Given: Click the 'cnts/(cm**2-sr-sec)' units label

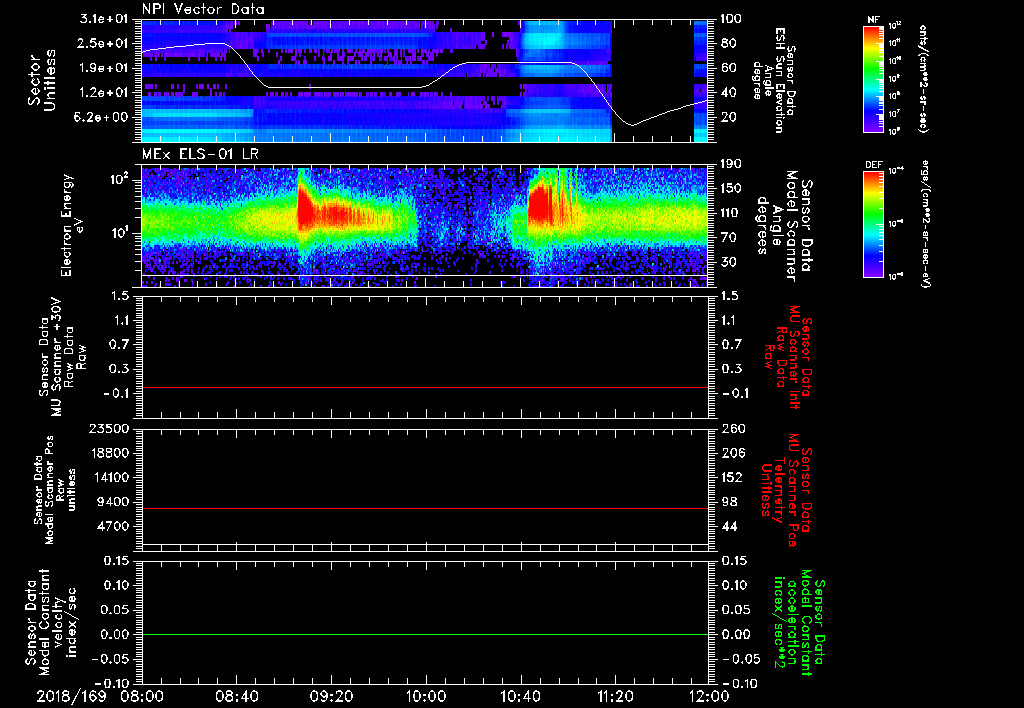Looking at the screenshot, I should pos(923,78).
